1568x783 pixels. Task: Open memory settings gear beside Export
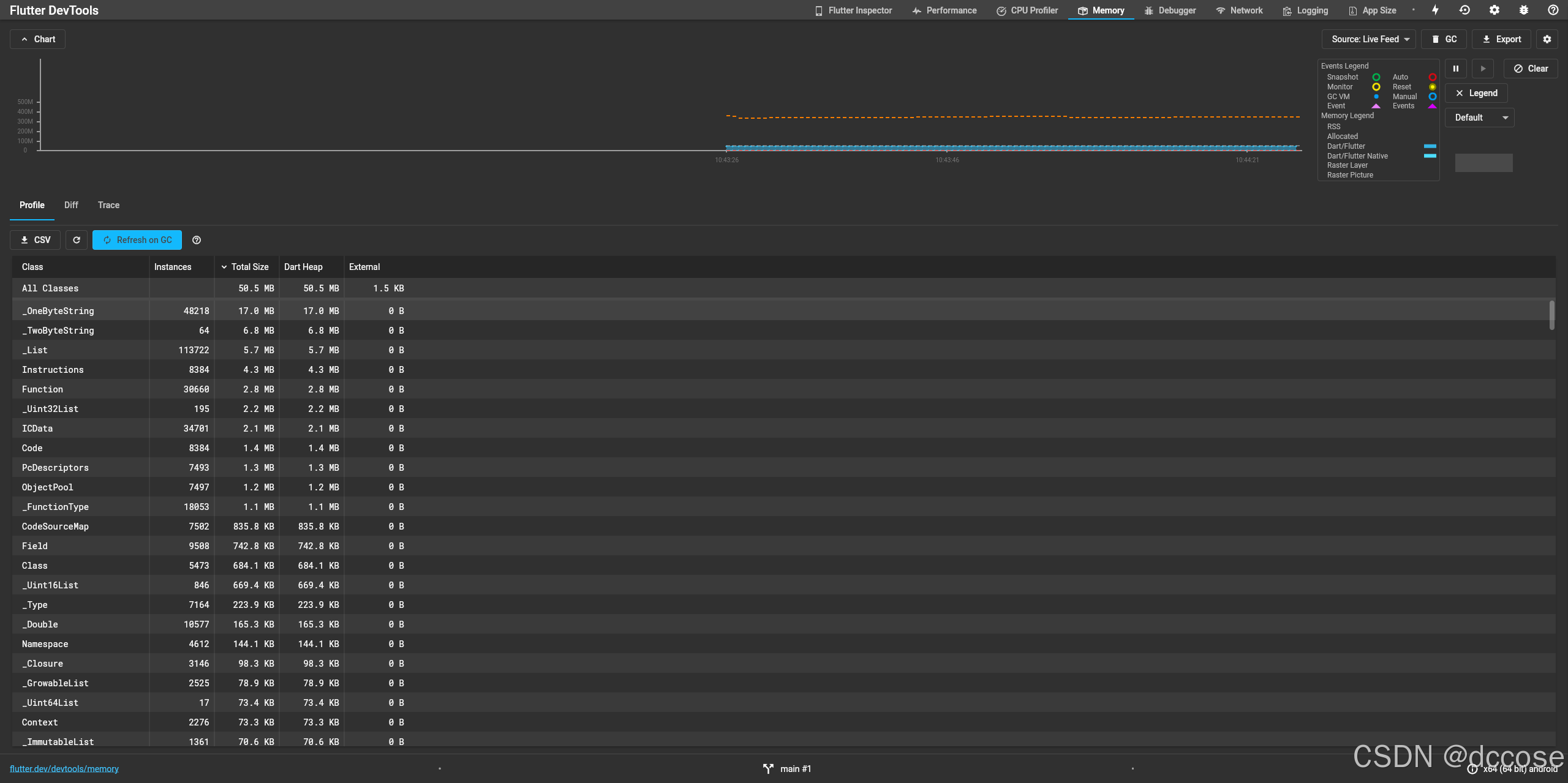1547,39
